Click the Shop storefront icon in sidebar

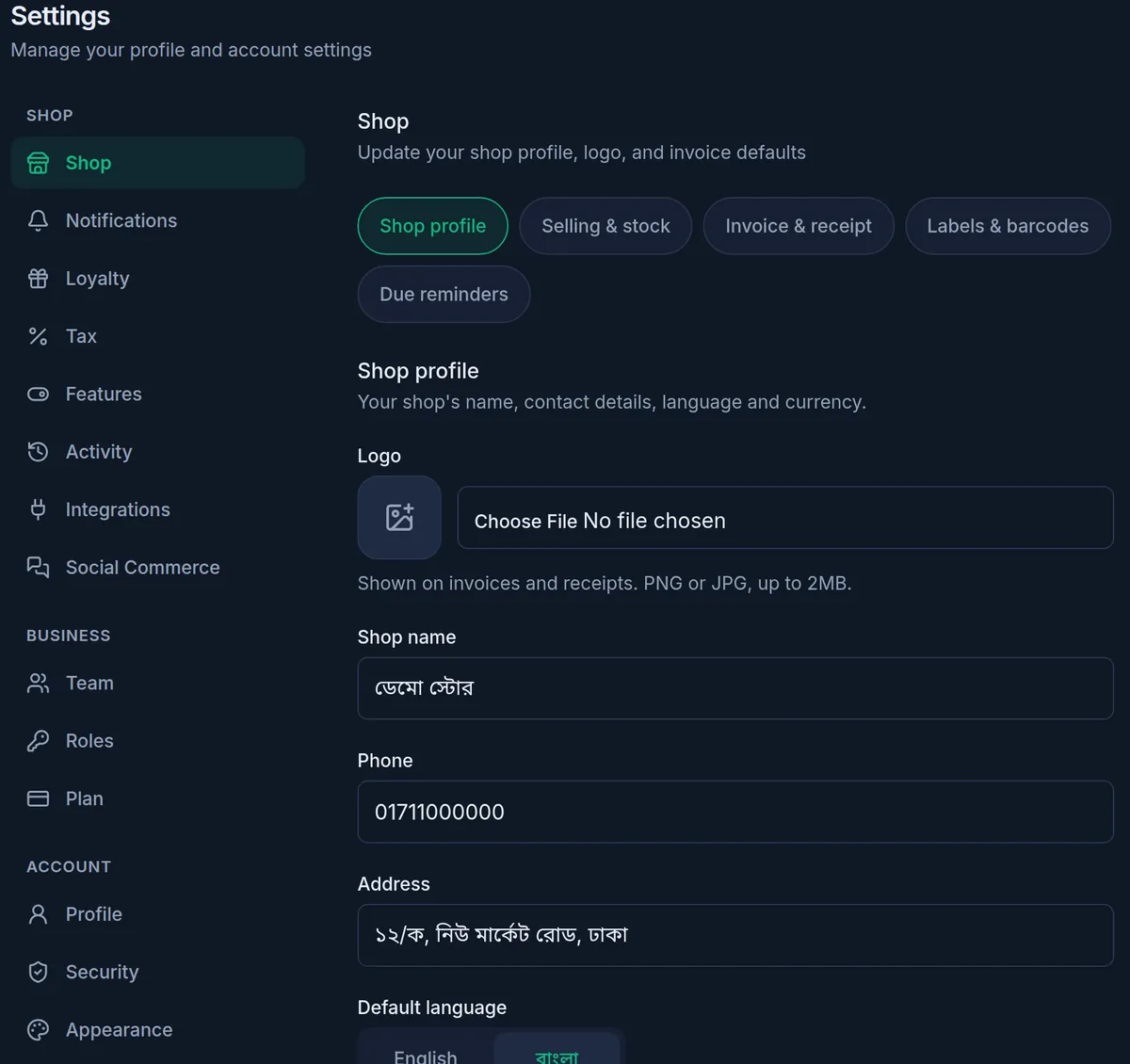click(x=38, y=163)
